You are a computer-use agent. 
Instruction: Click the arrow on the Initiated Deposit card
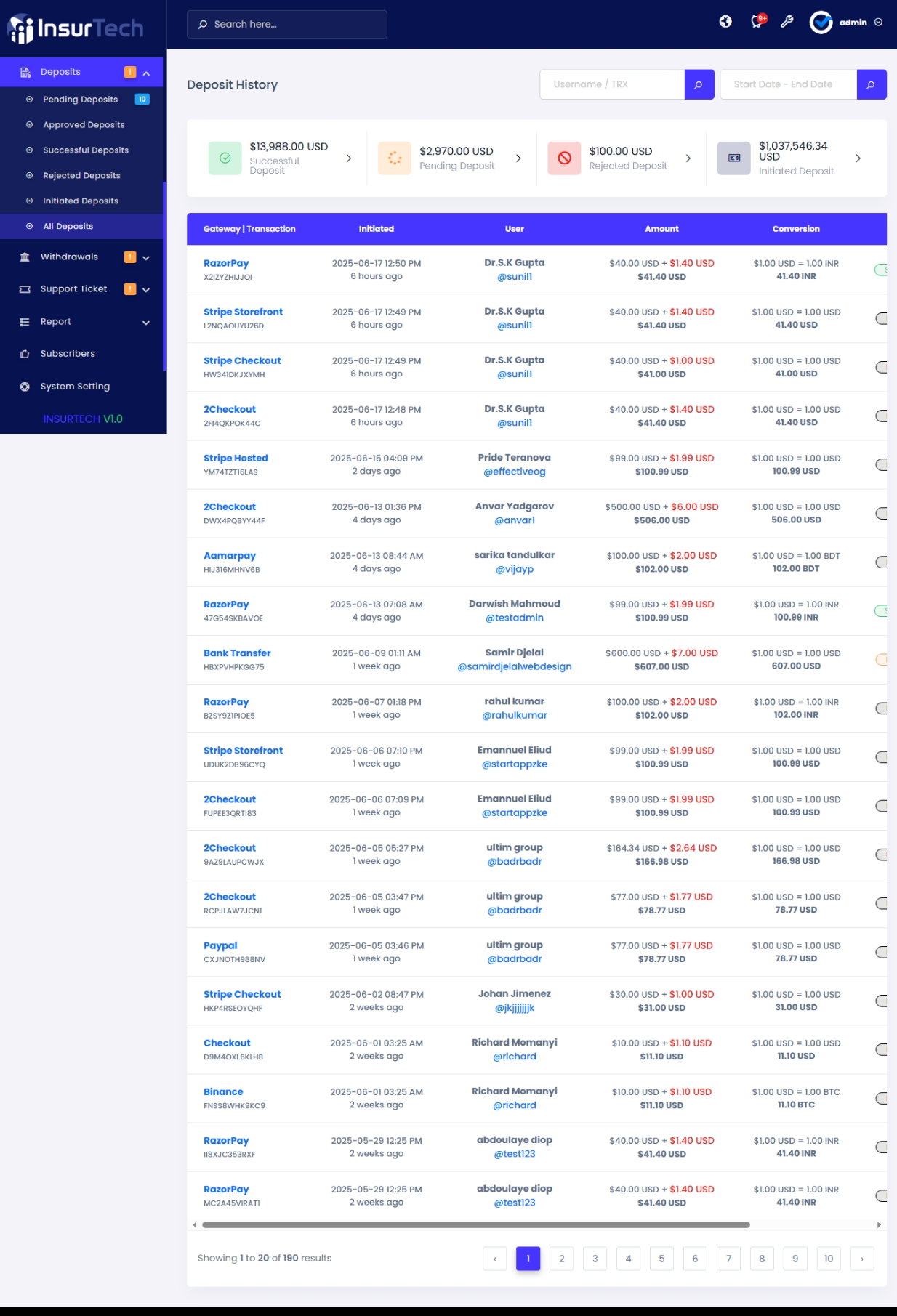click(x=858, y=158)
